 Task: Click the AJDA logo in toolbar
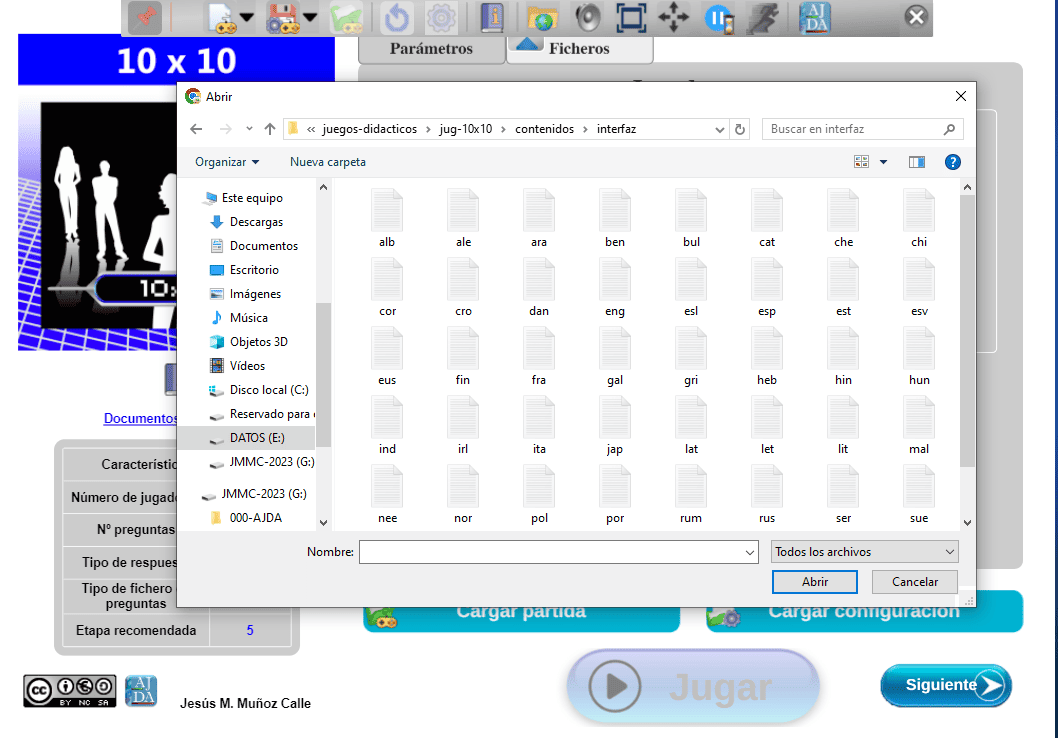click(x=814, y=18)
